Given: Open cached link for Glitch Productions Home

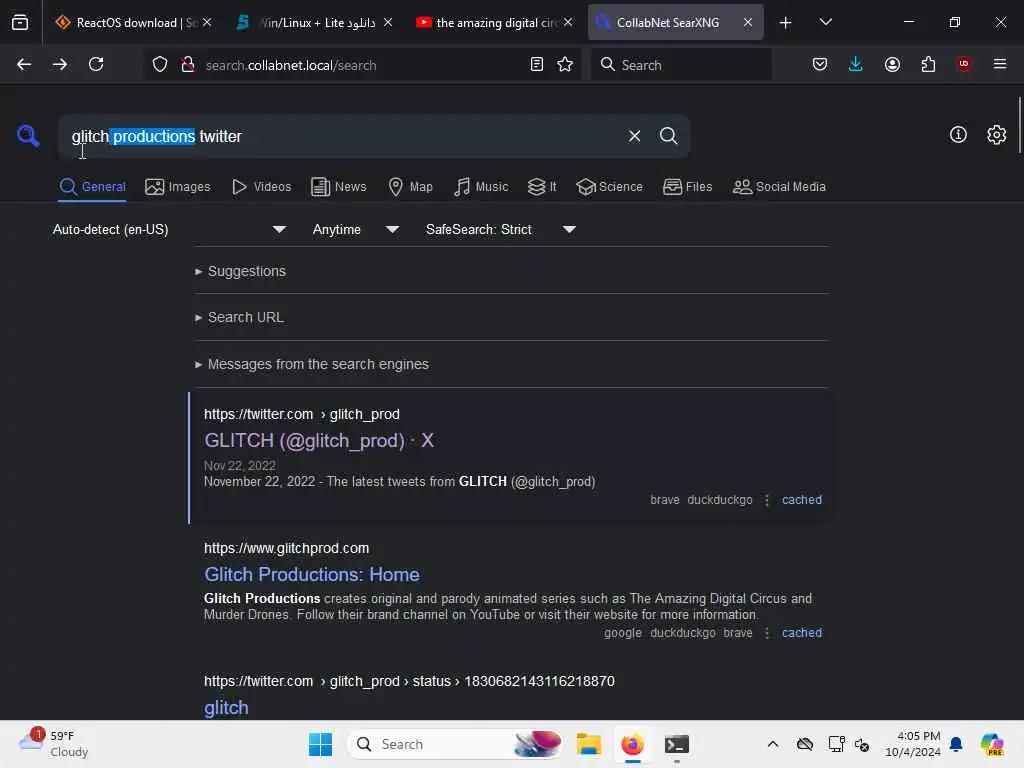Looking at the screenshot, I should tap(801, 633).
